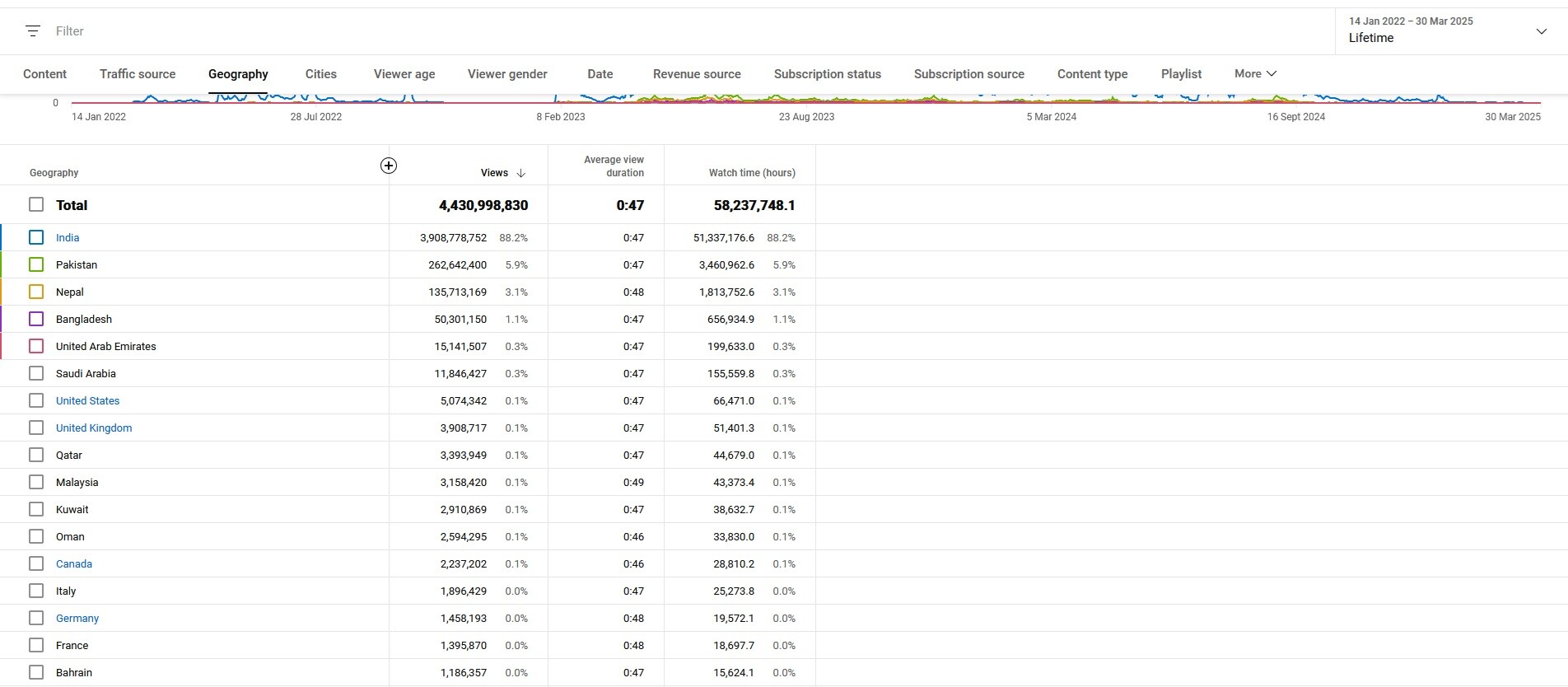Image resolution: width=1568 pixels, height=687 pixels.
Task: Tick the Saudi Arabia checkbox
Action: click(36, 373)
